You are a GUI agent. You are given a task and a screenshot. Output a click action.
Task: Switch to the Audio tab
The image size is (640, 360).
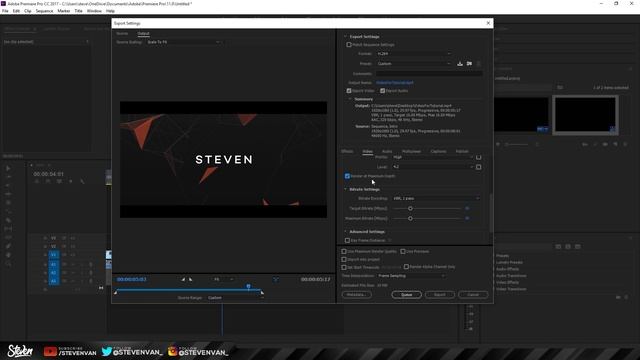(x=387, y=151)
